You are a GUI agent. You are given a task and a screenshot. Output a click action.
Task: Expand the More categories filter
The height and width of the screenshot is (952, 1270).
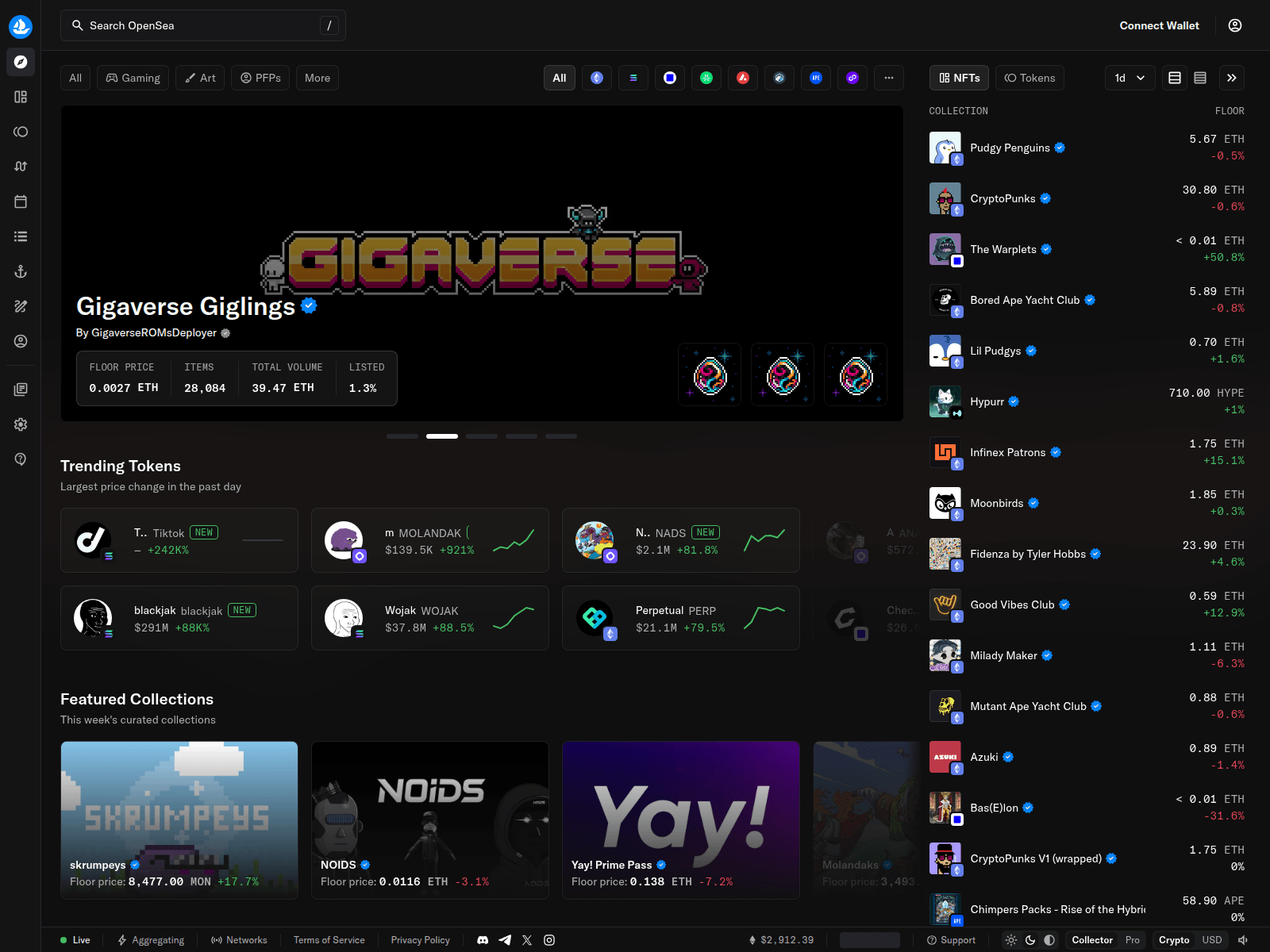[317, 78]
